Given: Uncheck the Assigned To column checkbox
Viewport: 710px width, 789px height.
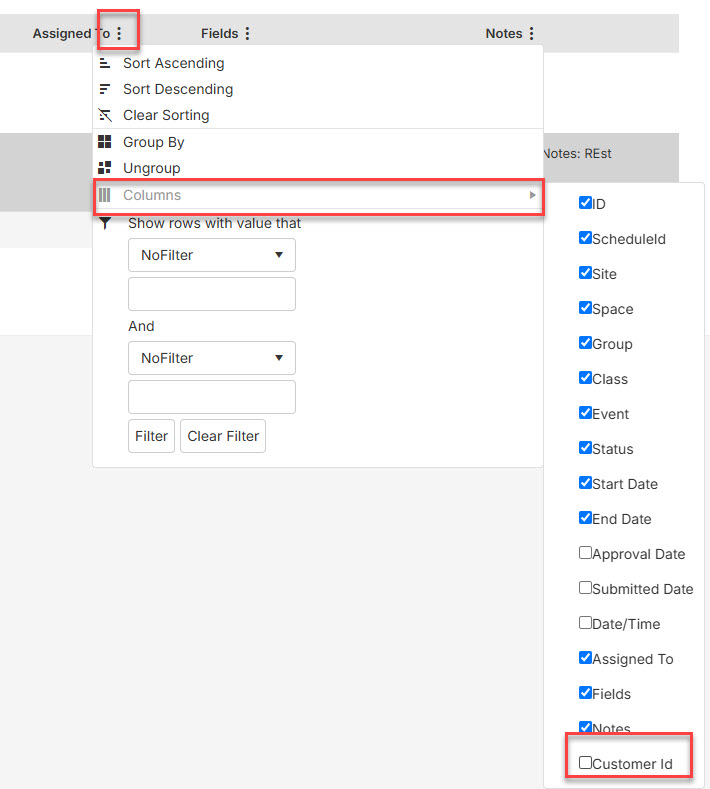Looking at the screenshot, I should (x=585, y=658).
